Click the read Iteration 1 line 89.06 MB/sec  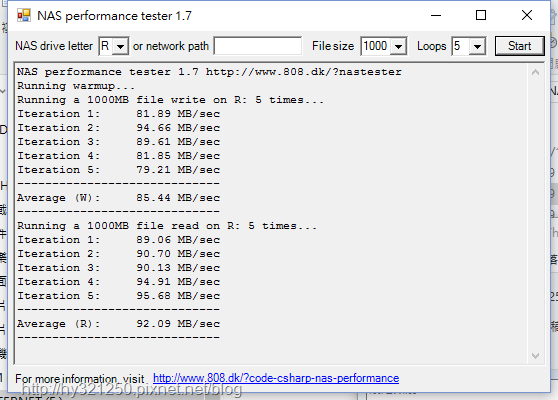[x=119, y=240]
